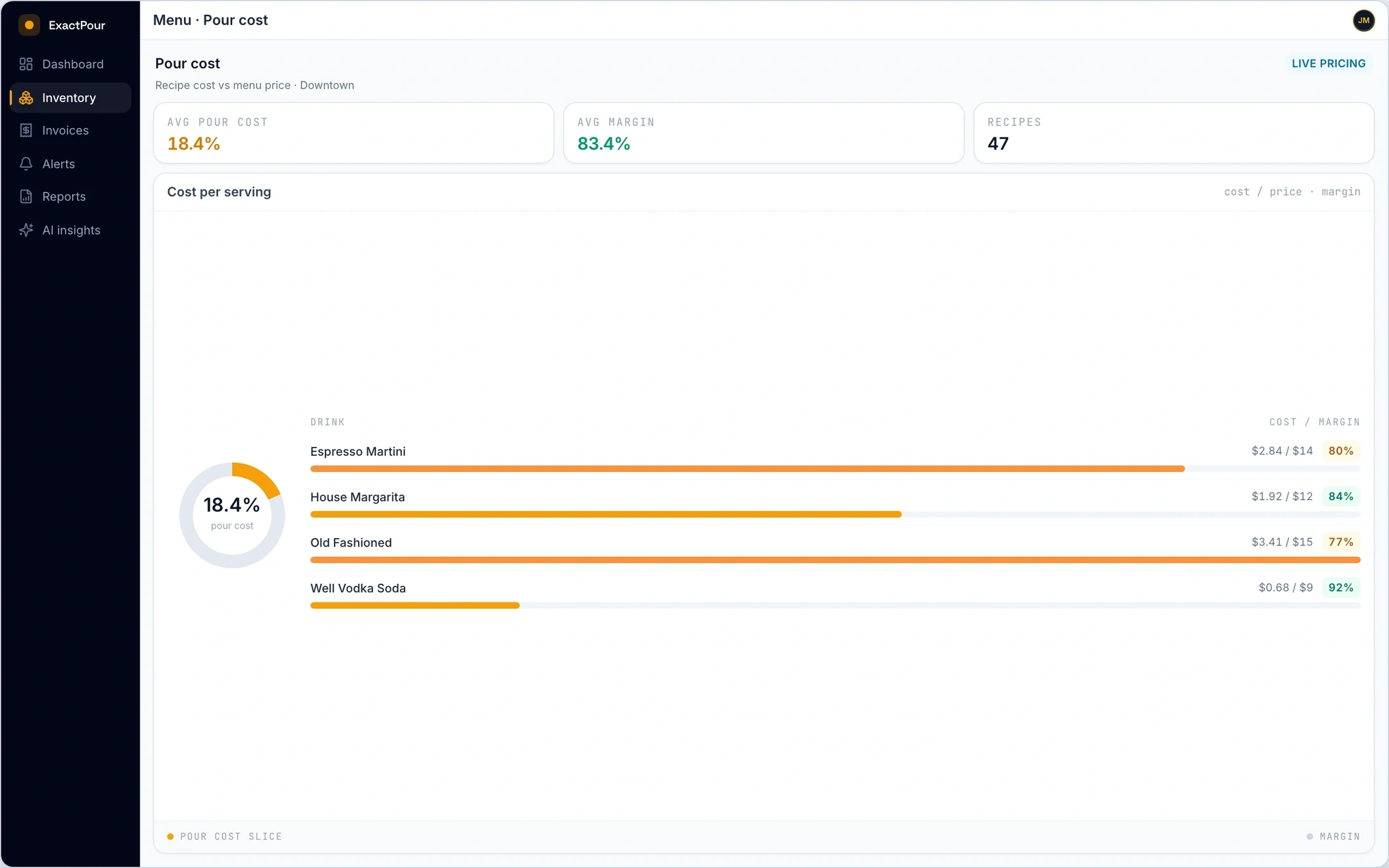
Task: Click the MARGIN legend dot
Action: (1310, 836)
